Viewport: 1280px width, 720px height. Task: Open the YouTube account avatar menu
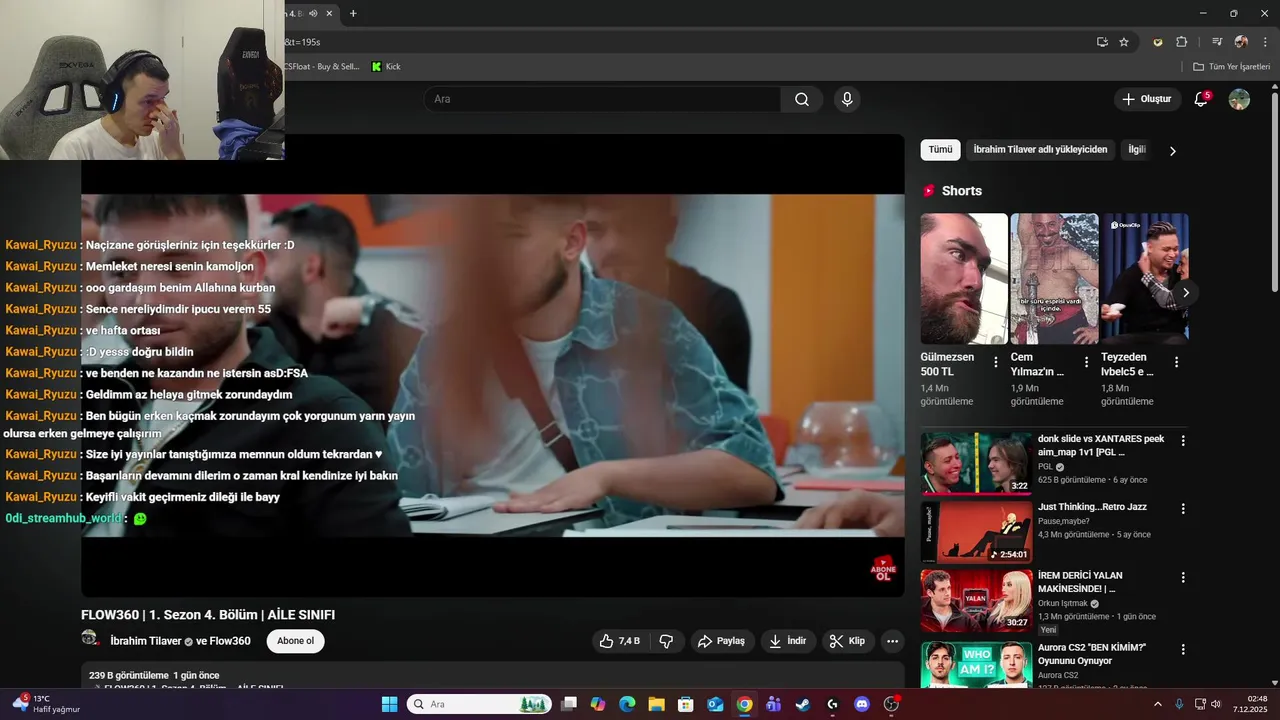(x=1239, y=99)
